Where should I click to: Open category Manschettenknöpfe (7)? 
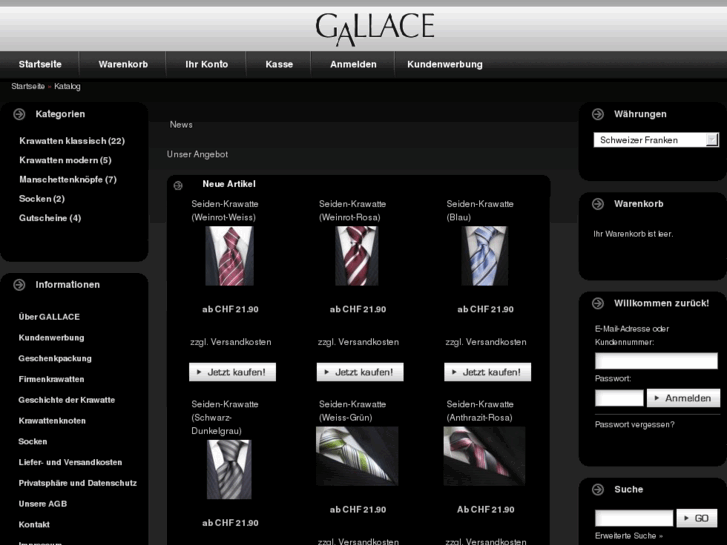68,180
